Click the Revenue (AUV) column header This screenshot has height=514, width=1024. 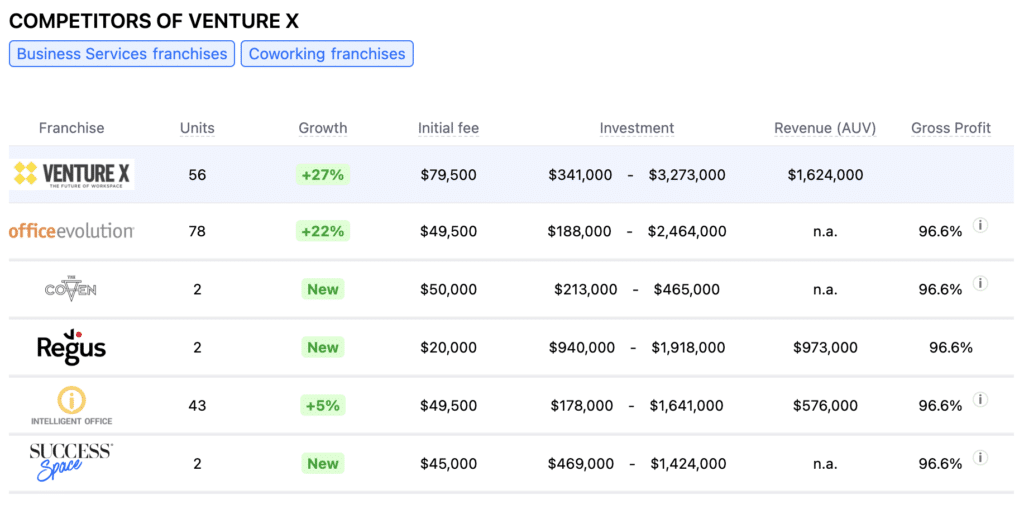825,128
